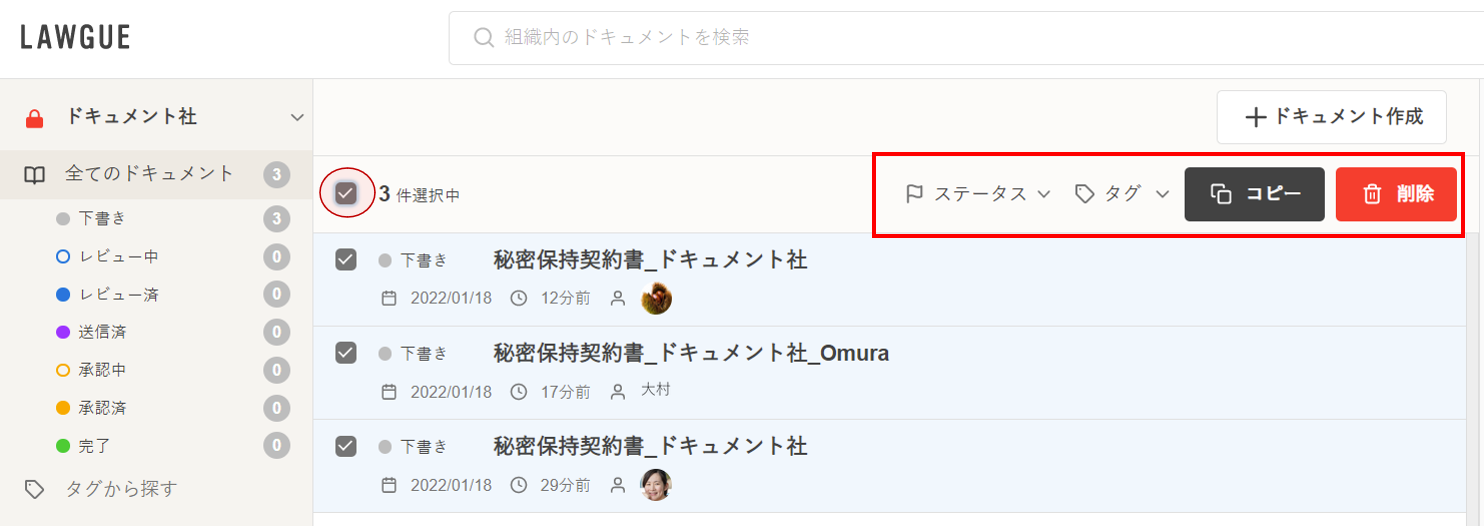
Task: Uncheck the first document's checkbox
Action: click(346, 260)
